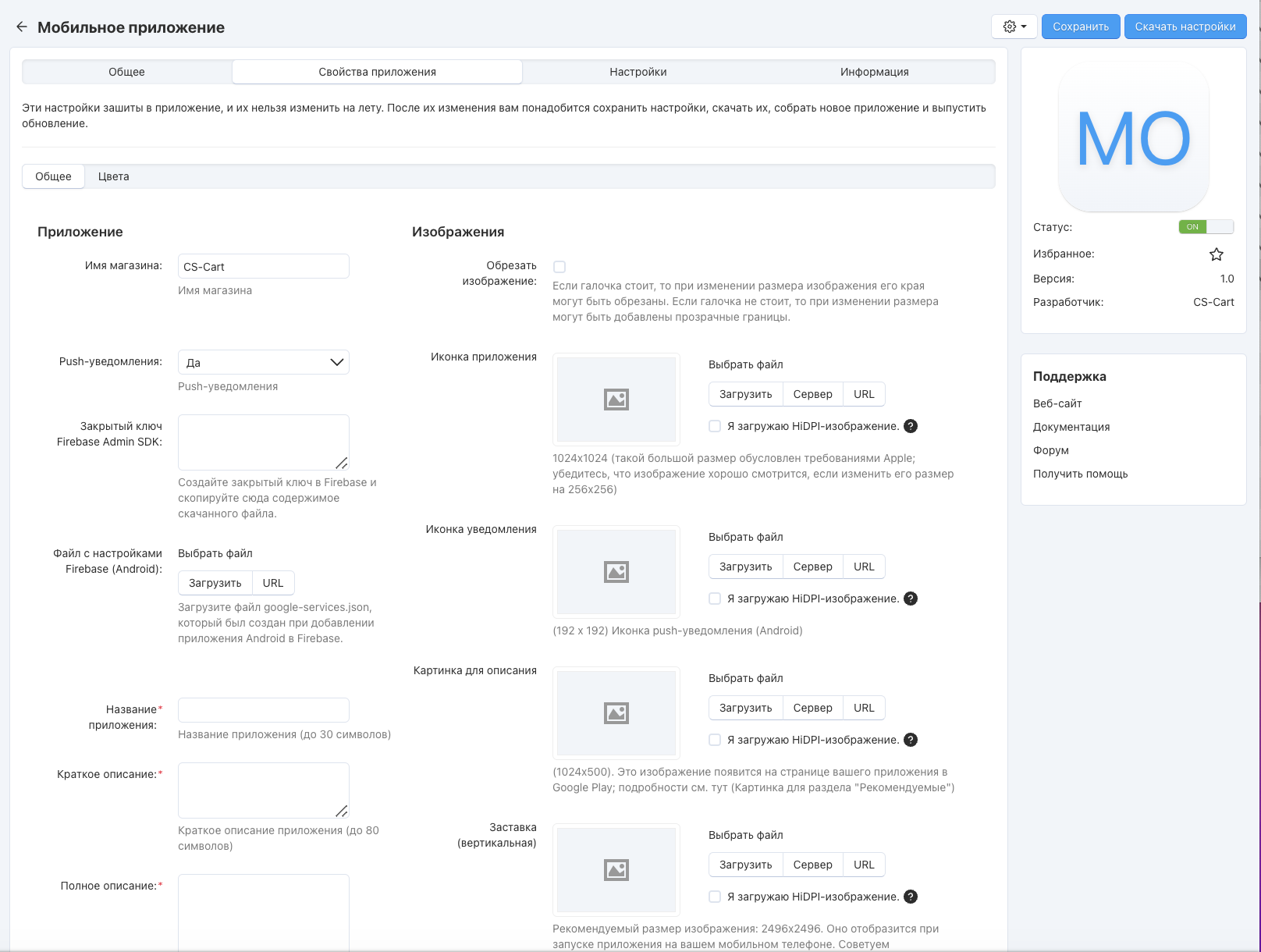Click help icon beside Иконка уведомления HiDPI checkbox
The height and width of the screenshot is (952, 1261).
(x=910, y=599)
